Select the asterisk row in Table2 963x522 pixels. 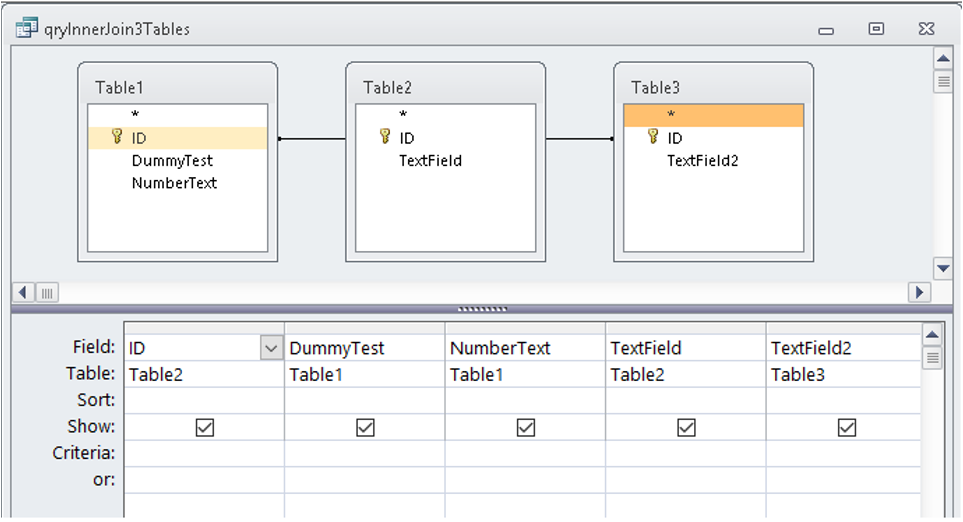point(446,115)
